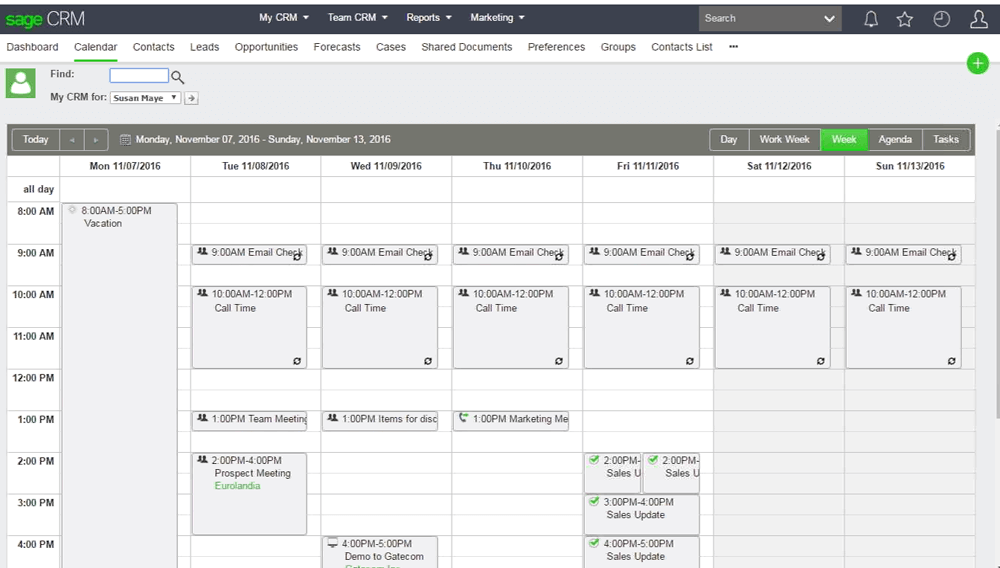The height and width of the screenshot is (568, 1000).
Task: Click monitor icon on Demo to Gatecom
Action: (332, 543)
